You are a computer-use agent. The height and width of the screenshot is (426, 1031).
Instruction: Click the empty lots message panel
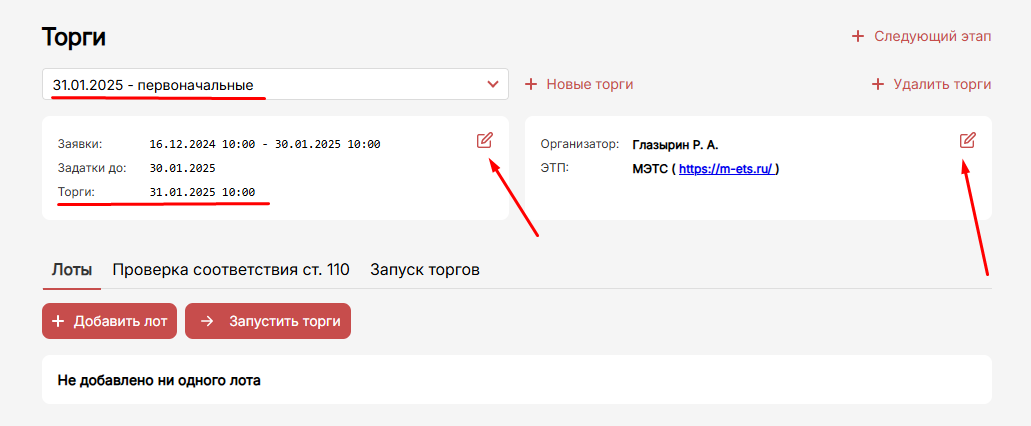[x=517, y=380]
